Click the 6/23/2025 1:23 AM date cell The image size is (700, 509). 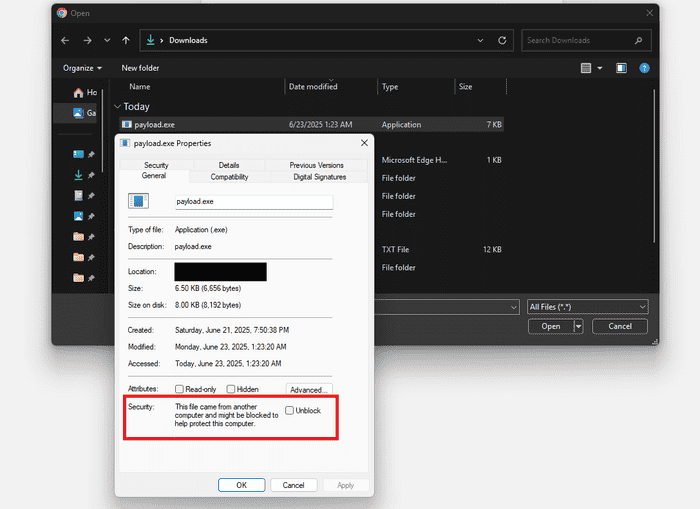[x=321, y=125]
